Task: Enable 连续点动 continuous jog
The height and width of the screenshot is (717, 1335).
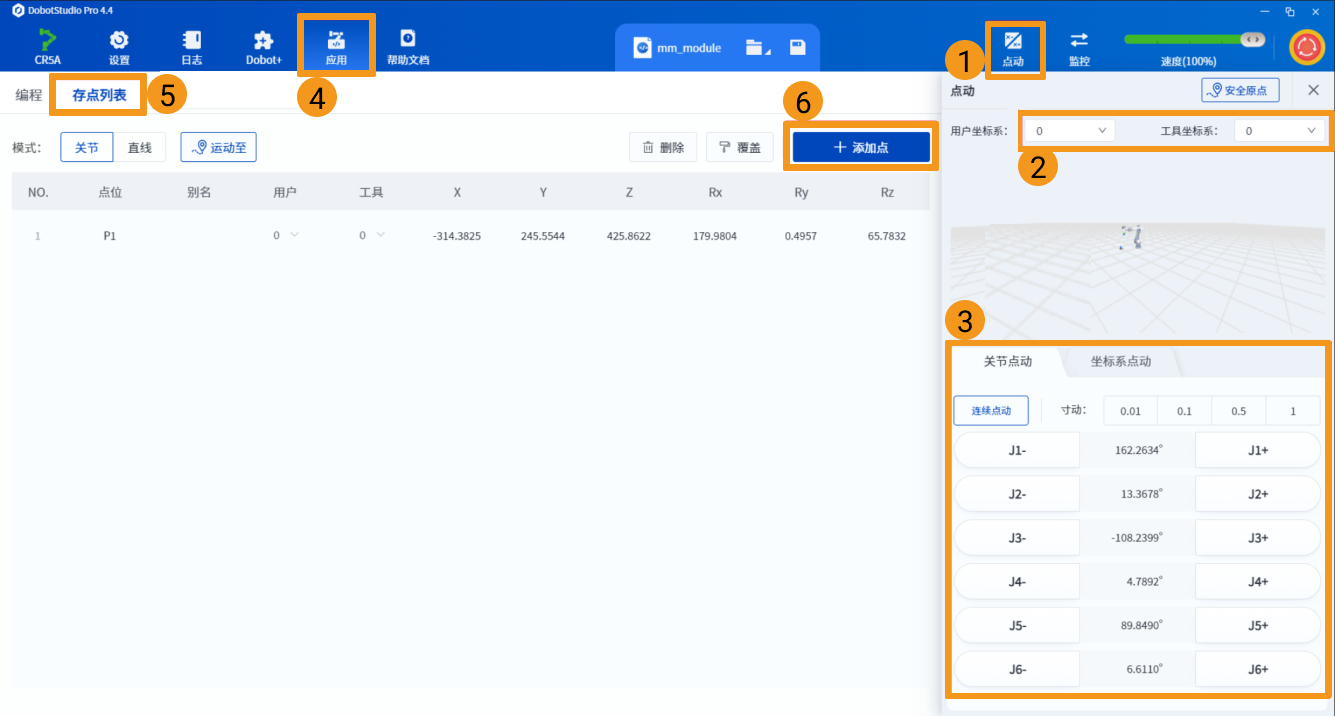Action: [x=991, y=411]
